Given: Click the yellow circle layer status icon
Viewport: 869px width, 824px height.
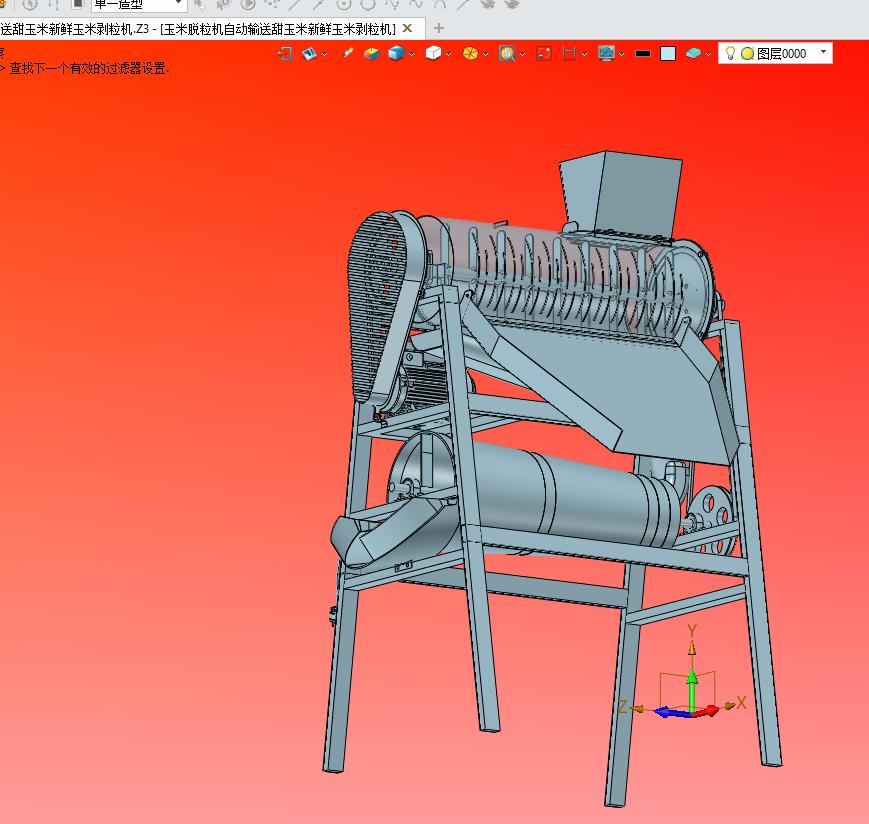Looking at the screenshot, I should 748,54.
